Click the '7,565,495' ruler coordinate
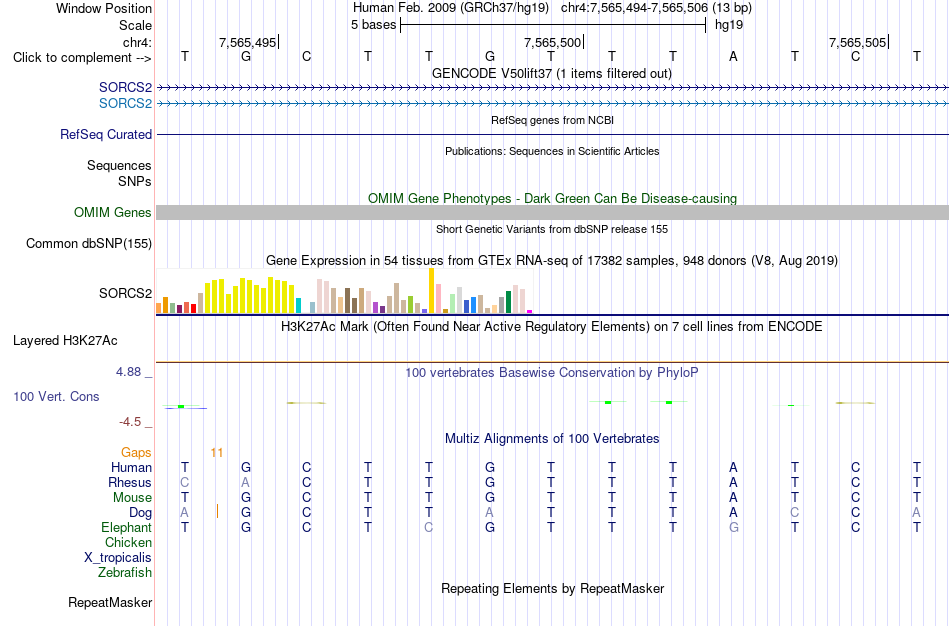Viewport: 950px width, 626px height. tap(247, 42)
